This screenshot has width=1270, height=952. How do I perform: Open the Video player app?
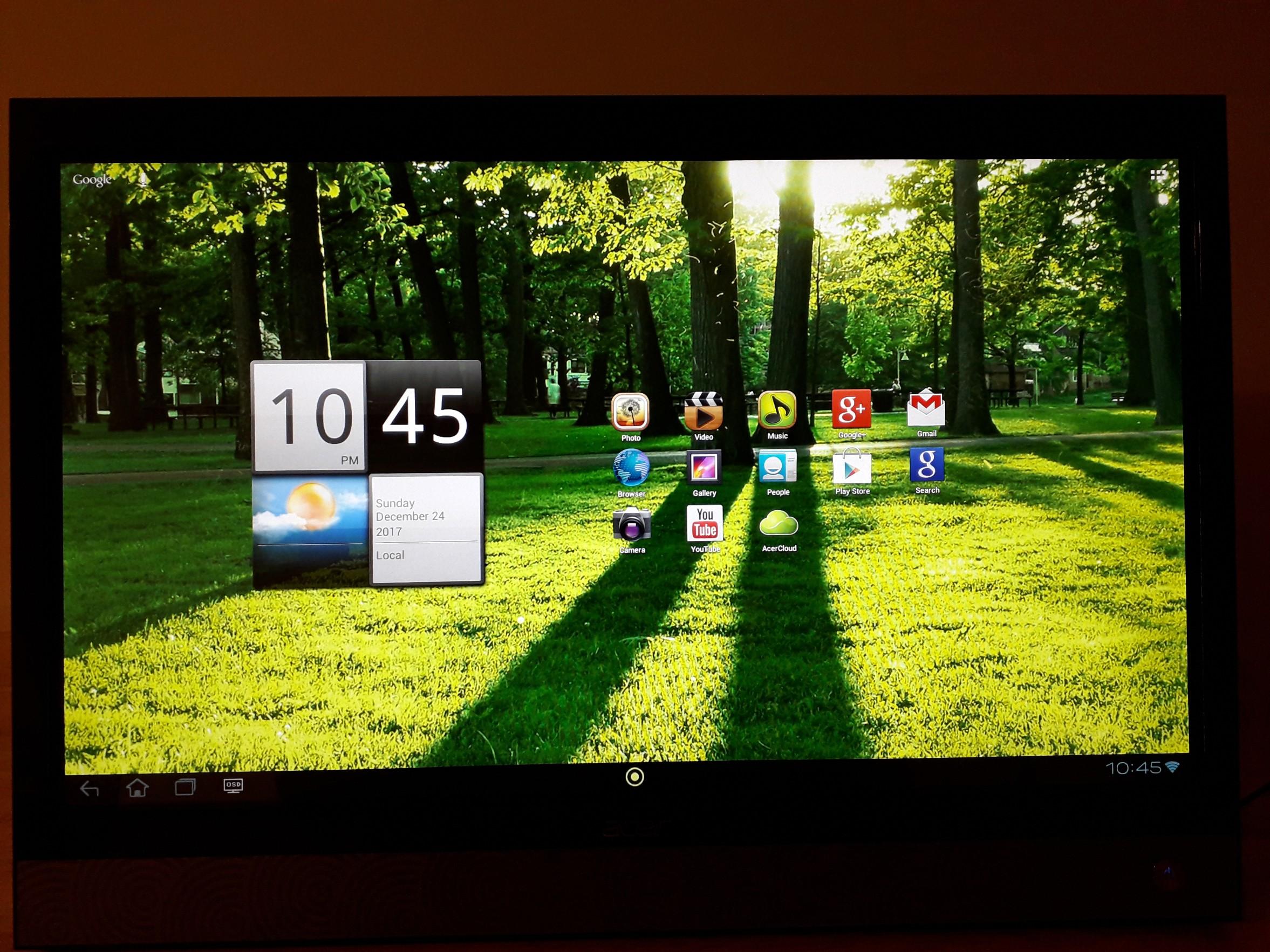704,412
